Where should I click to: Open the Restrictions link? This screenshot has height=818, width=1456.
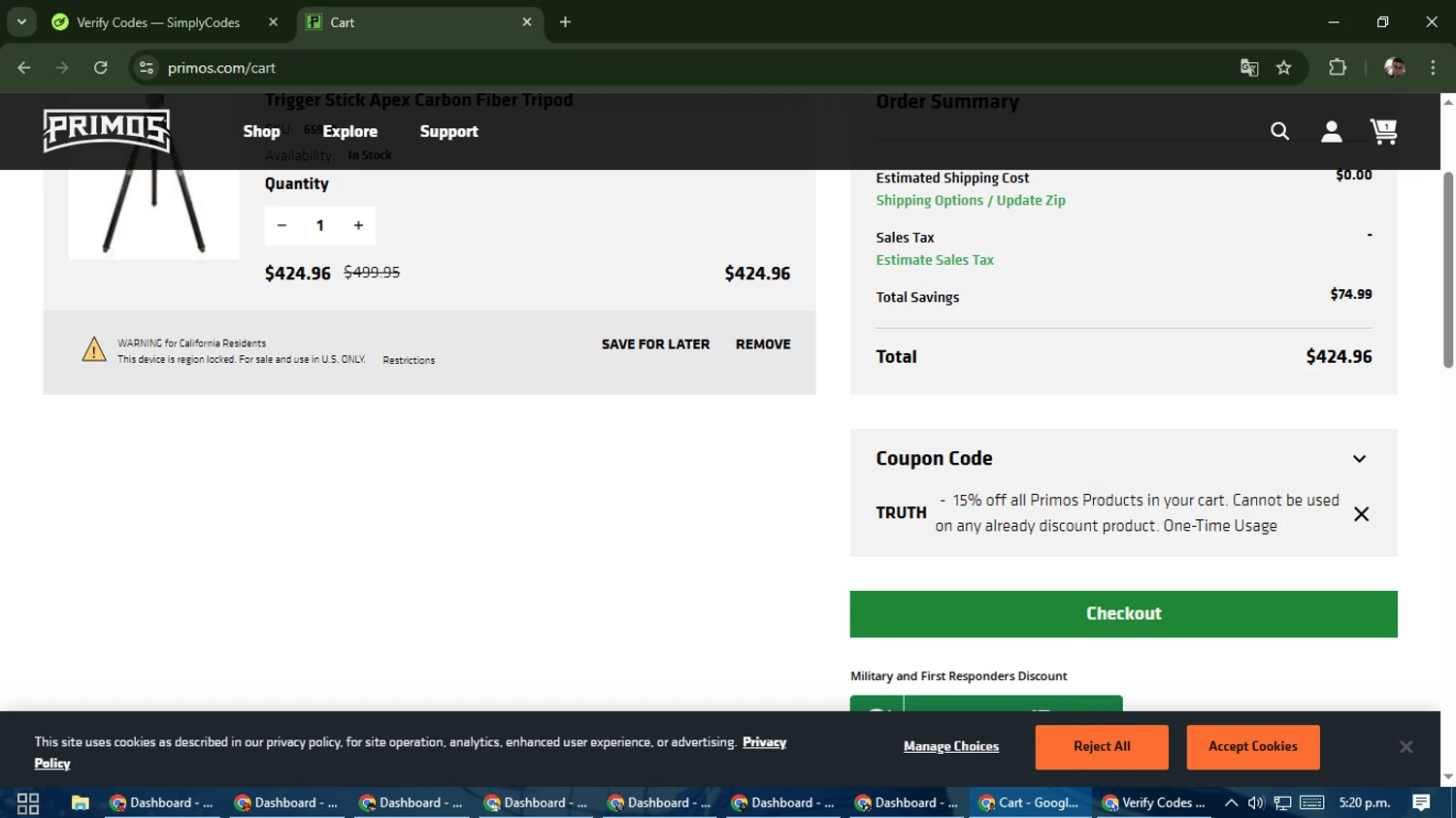[409, 360]
